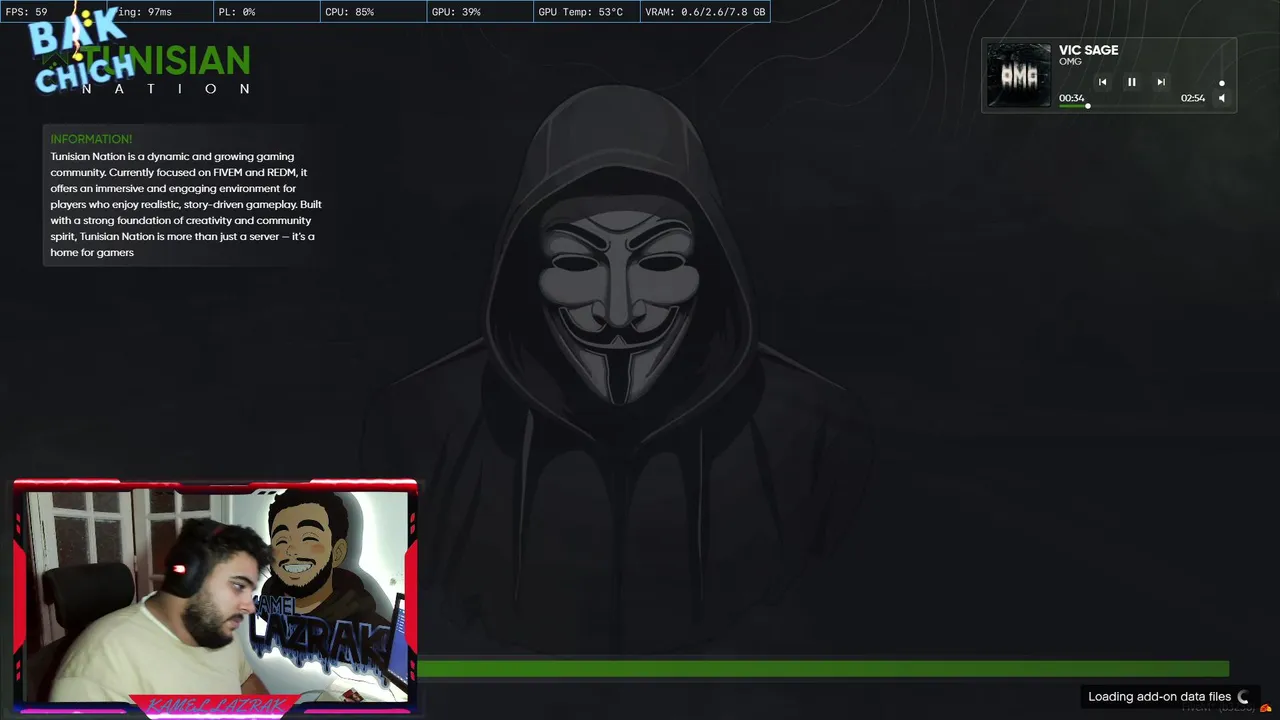Click the loading spinner icon

1243,697
